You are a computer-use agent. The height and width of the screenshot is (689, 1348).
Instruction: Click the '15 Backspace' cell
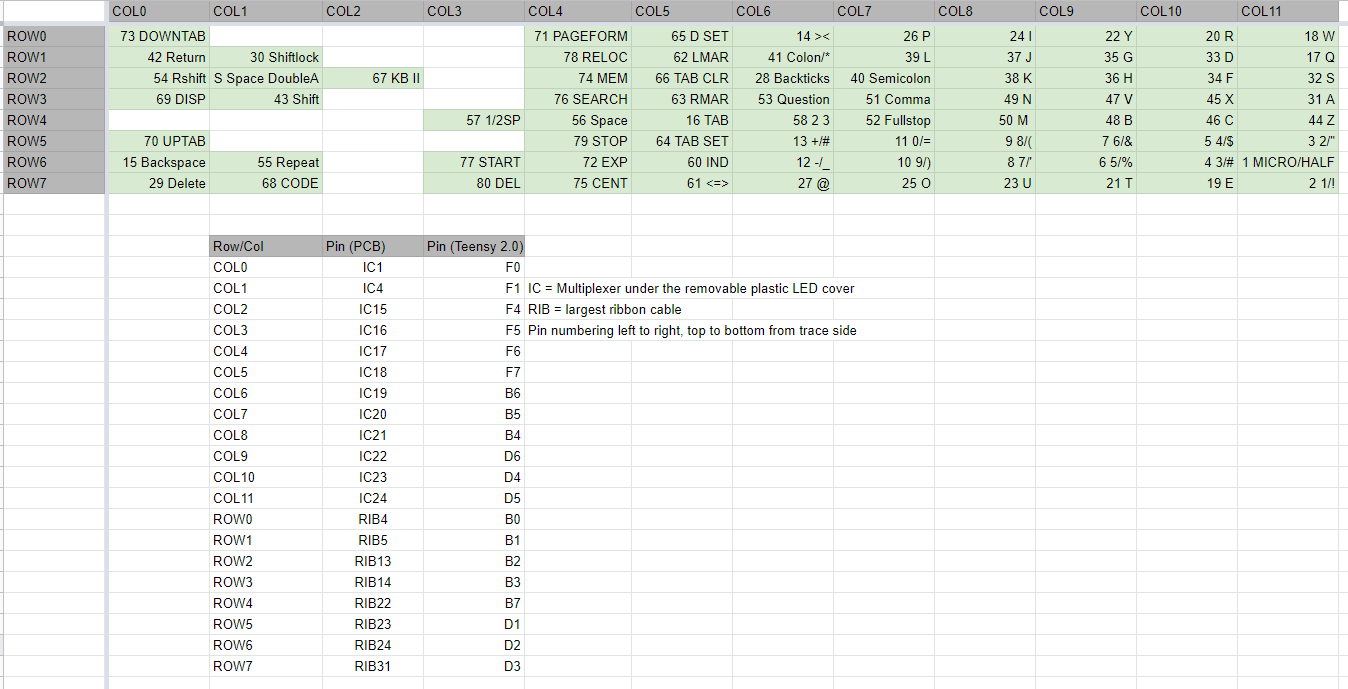[158, 162]
